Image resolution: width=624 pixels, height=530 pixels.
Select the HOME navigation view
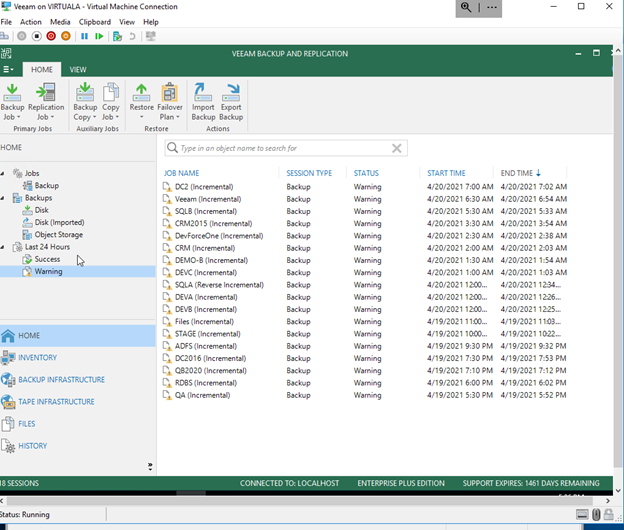[78, 335]
